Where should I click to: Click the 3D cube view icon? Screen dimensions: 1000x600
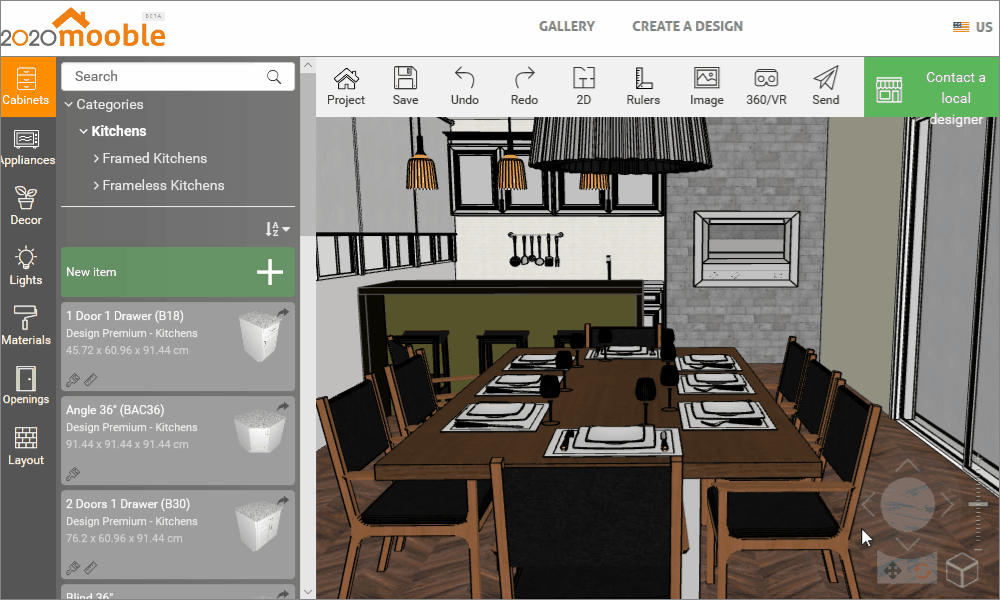pos(962,569)
